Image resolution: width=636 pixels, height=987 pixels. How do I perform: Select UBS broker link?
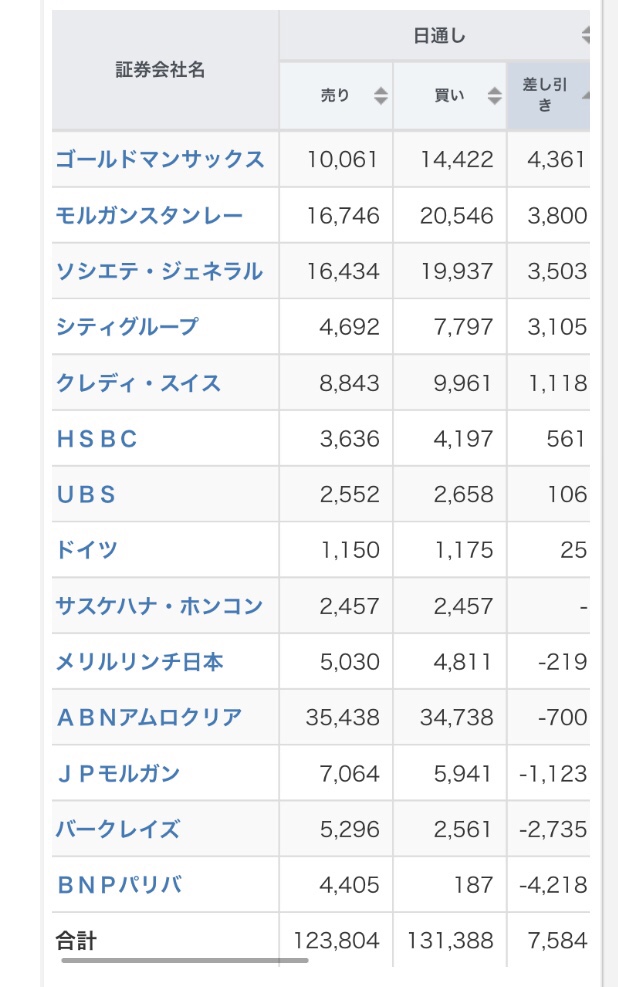(86, 494)
